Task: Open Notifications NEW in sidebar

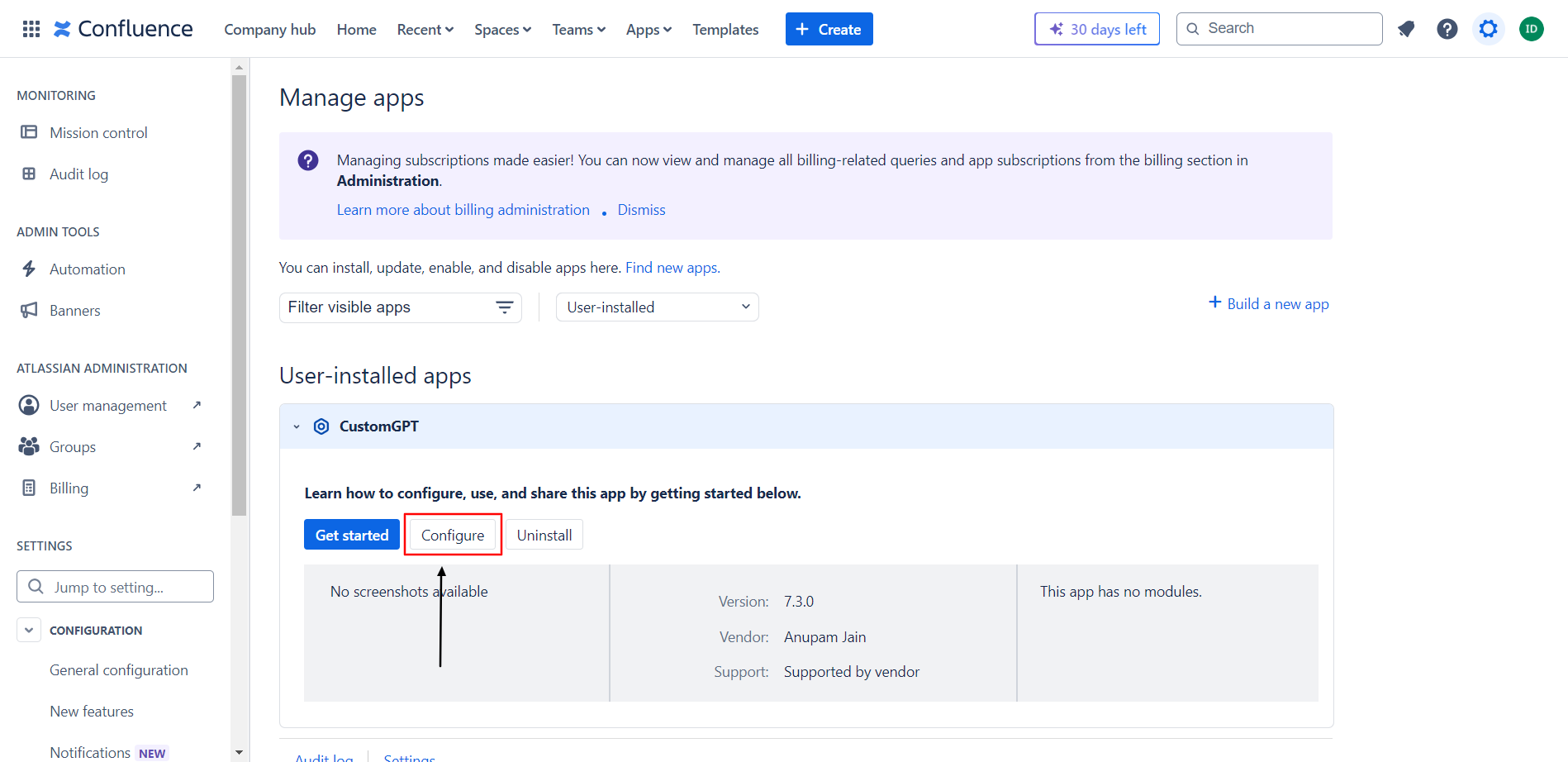Action: (108, 753)
